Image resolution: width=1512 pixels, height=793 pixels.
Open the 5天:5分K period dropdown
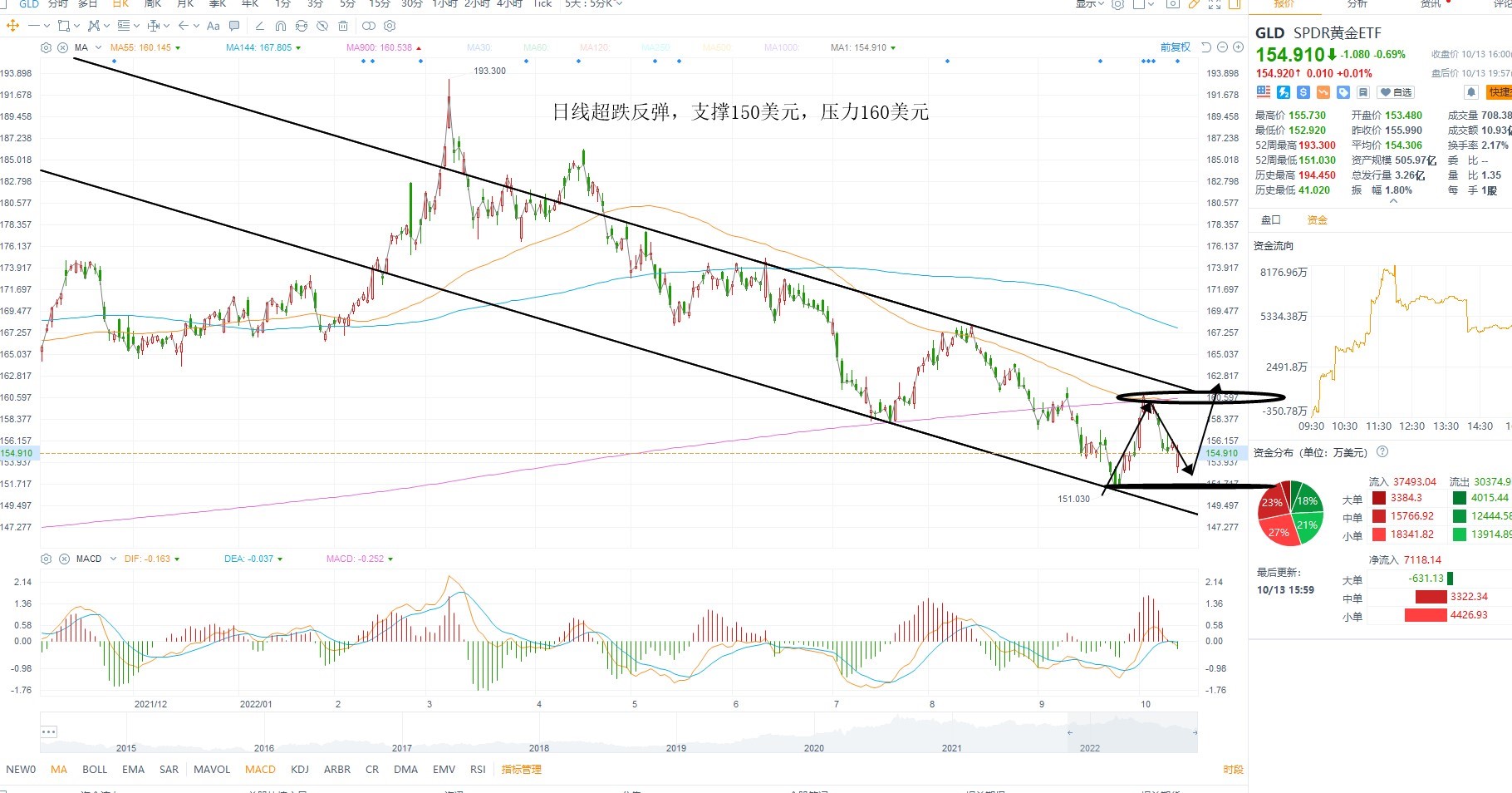(x=593, y=3)
